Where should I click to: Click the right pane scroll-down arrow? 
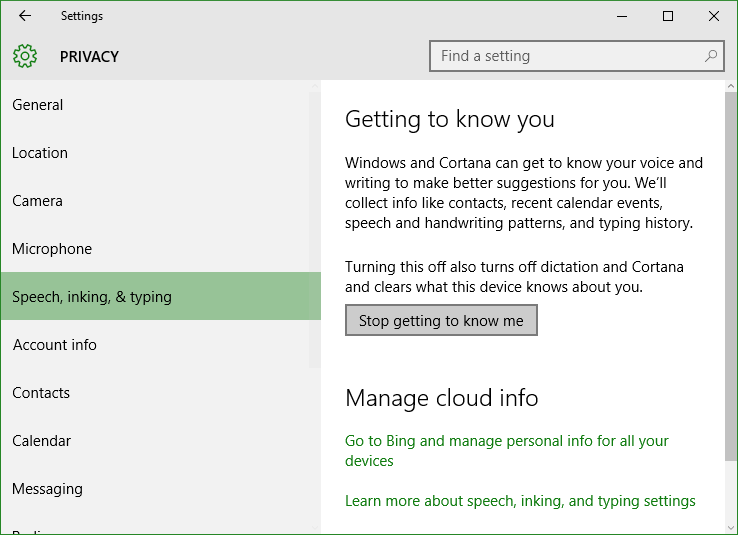pos(730,527)
